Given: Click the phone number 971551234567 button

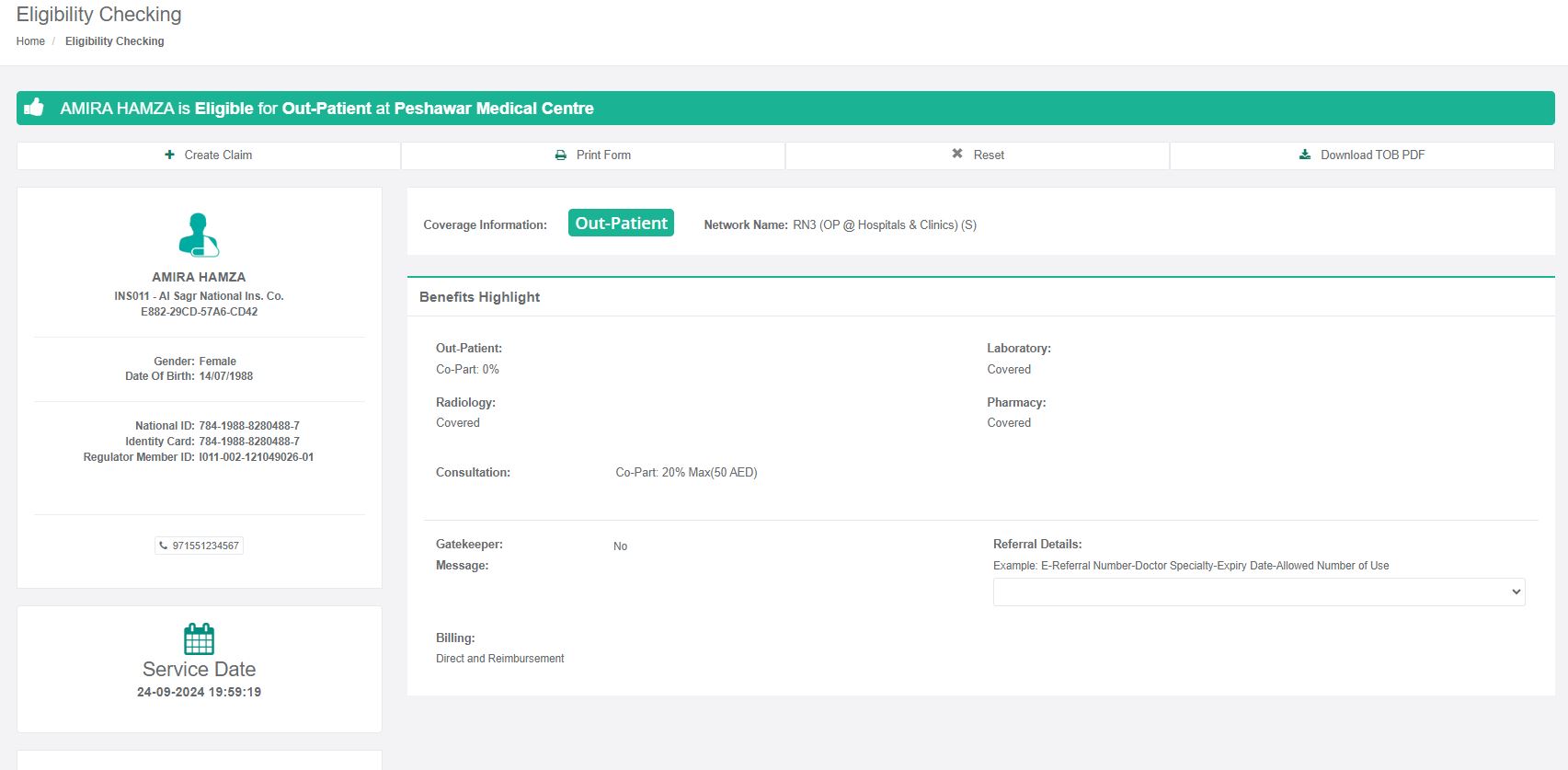Looking at the screenshot, I should point(205,546).
